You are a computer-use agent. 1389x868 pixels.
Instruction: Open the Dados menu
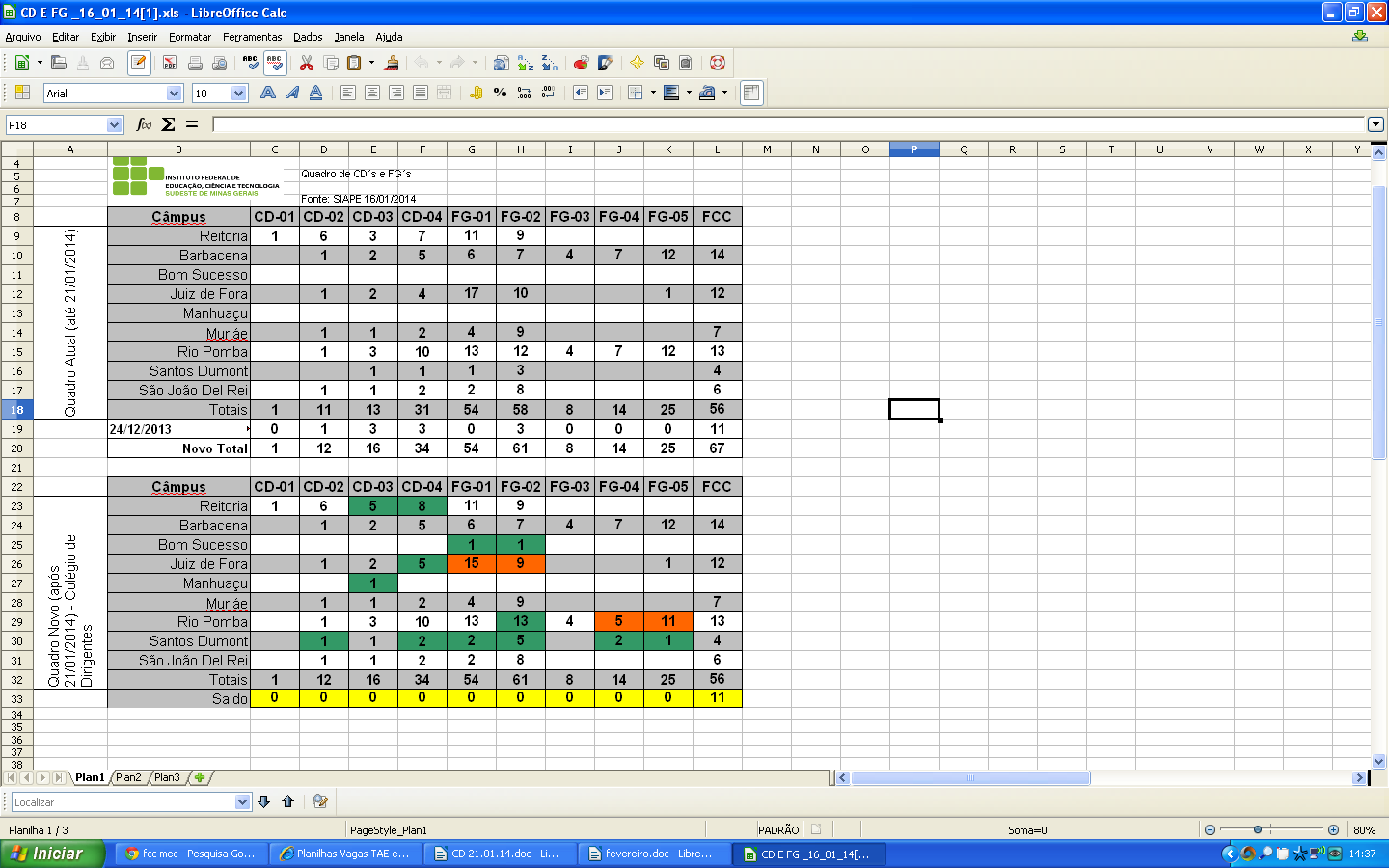pos(308,37)
